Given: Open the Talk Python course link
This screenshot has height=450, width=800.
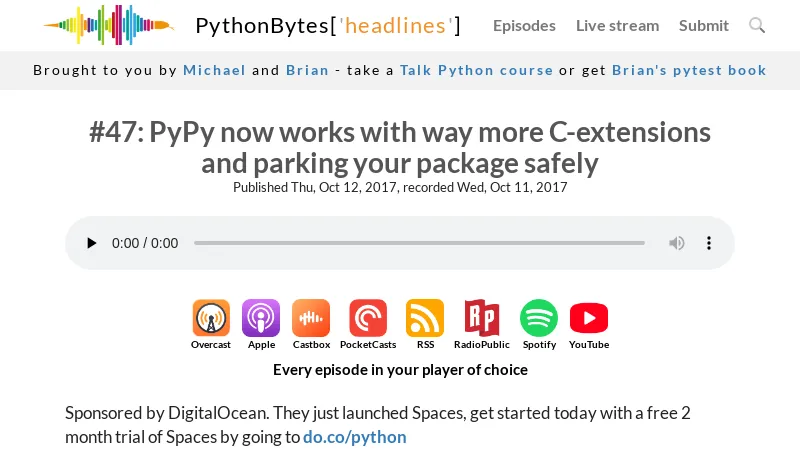Looking at the screenshot, I should (x=476, y=70).
